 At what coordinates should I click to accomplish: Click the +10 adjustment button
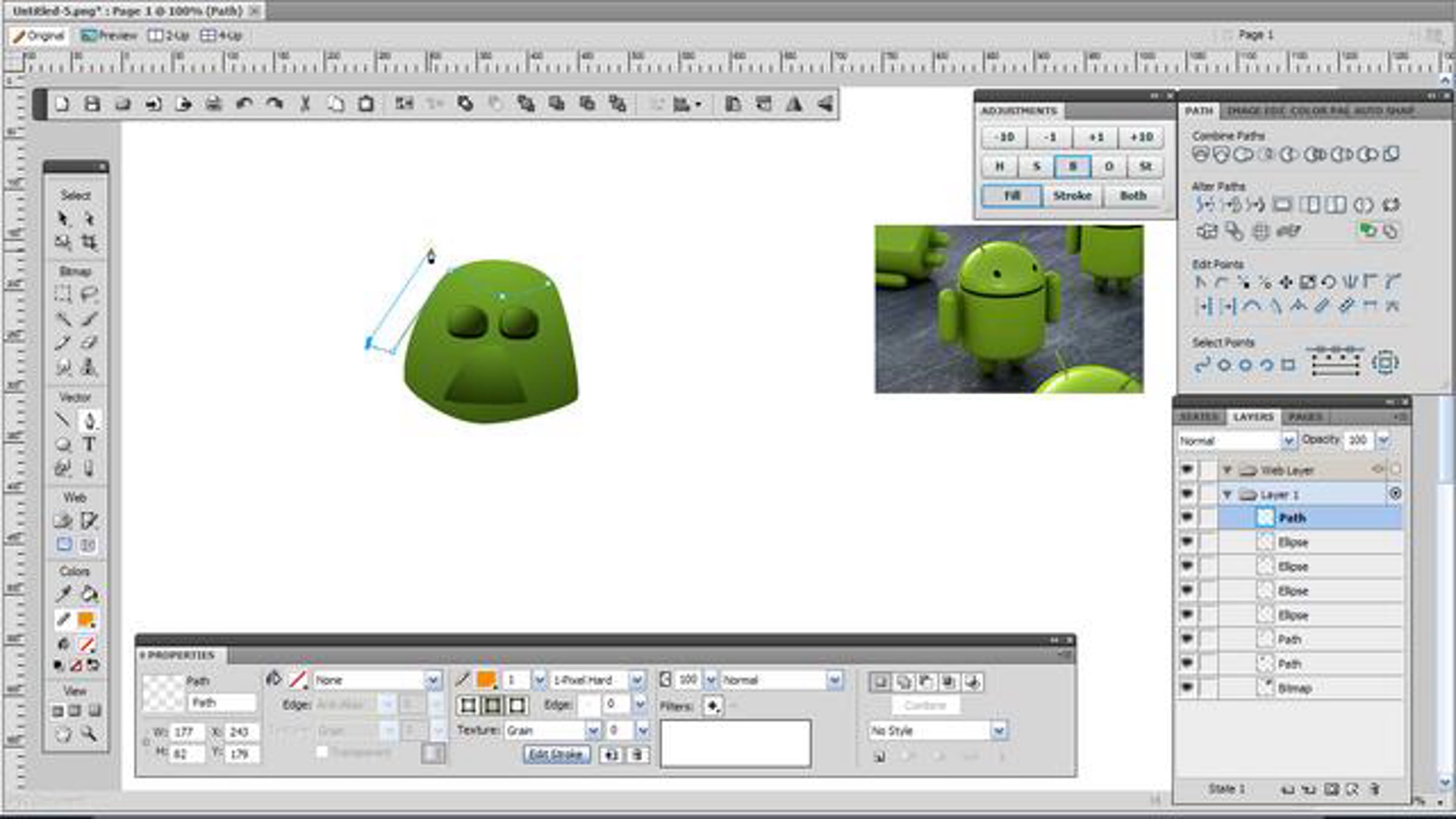click(1141, 137)
